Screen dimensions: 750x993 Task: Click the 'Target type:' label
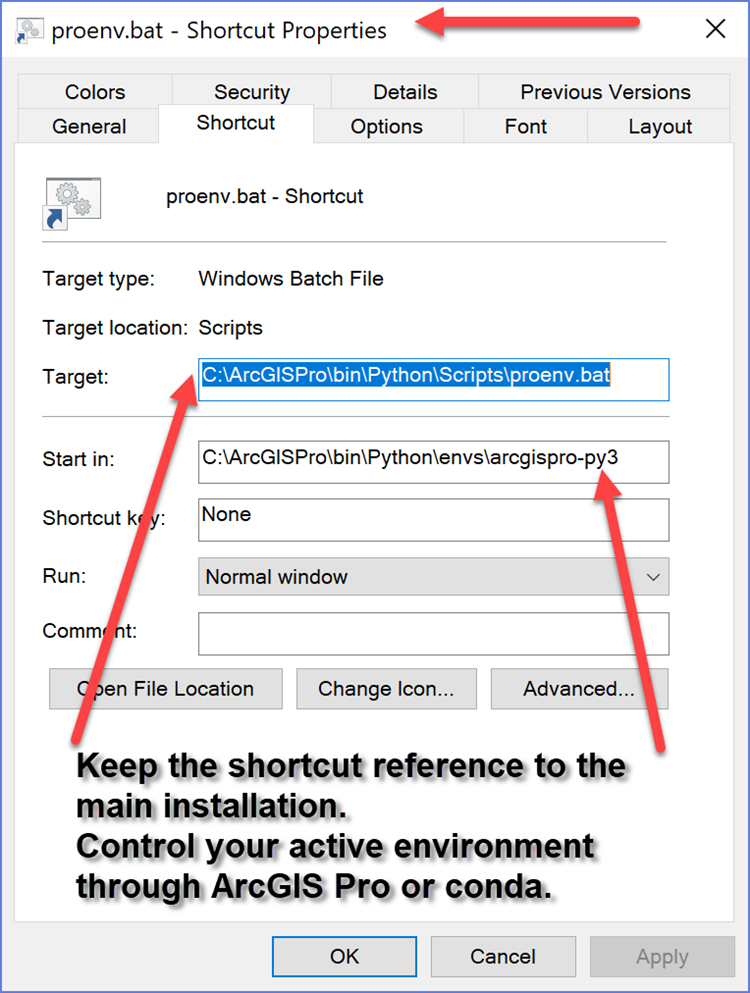pyautogui.click(x=98, y=279)
